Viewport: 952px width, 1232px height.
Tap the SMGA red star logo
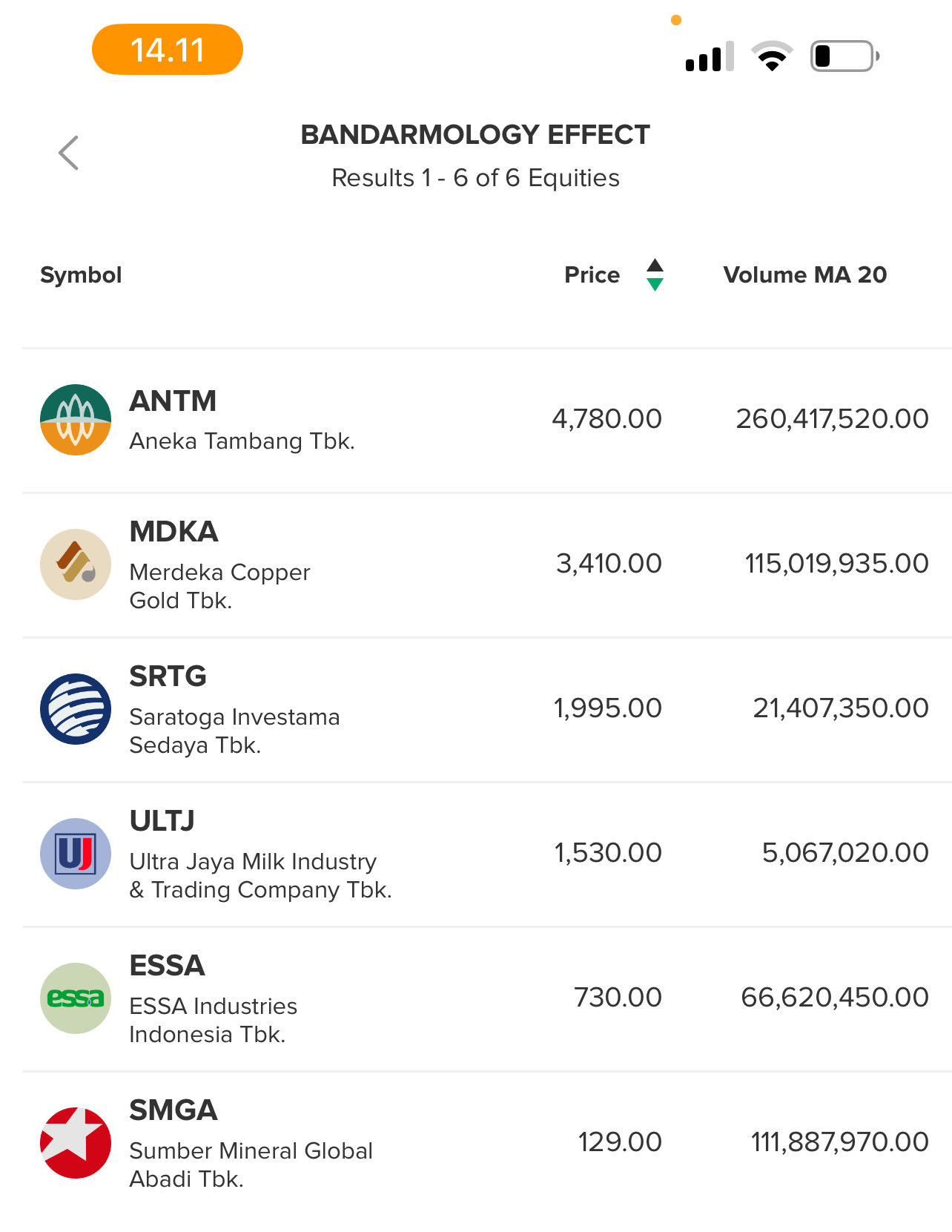76,1143
